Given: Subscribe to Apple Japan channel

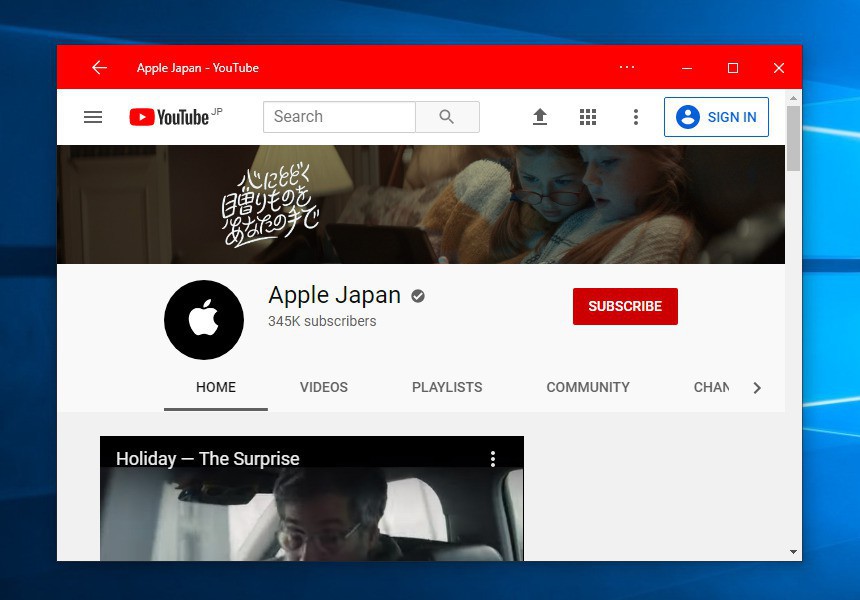Looking at the screenshot, I should coord(625,306).
